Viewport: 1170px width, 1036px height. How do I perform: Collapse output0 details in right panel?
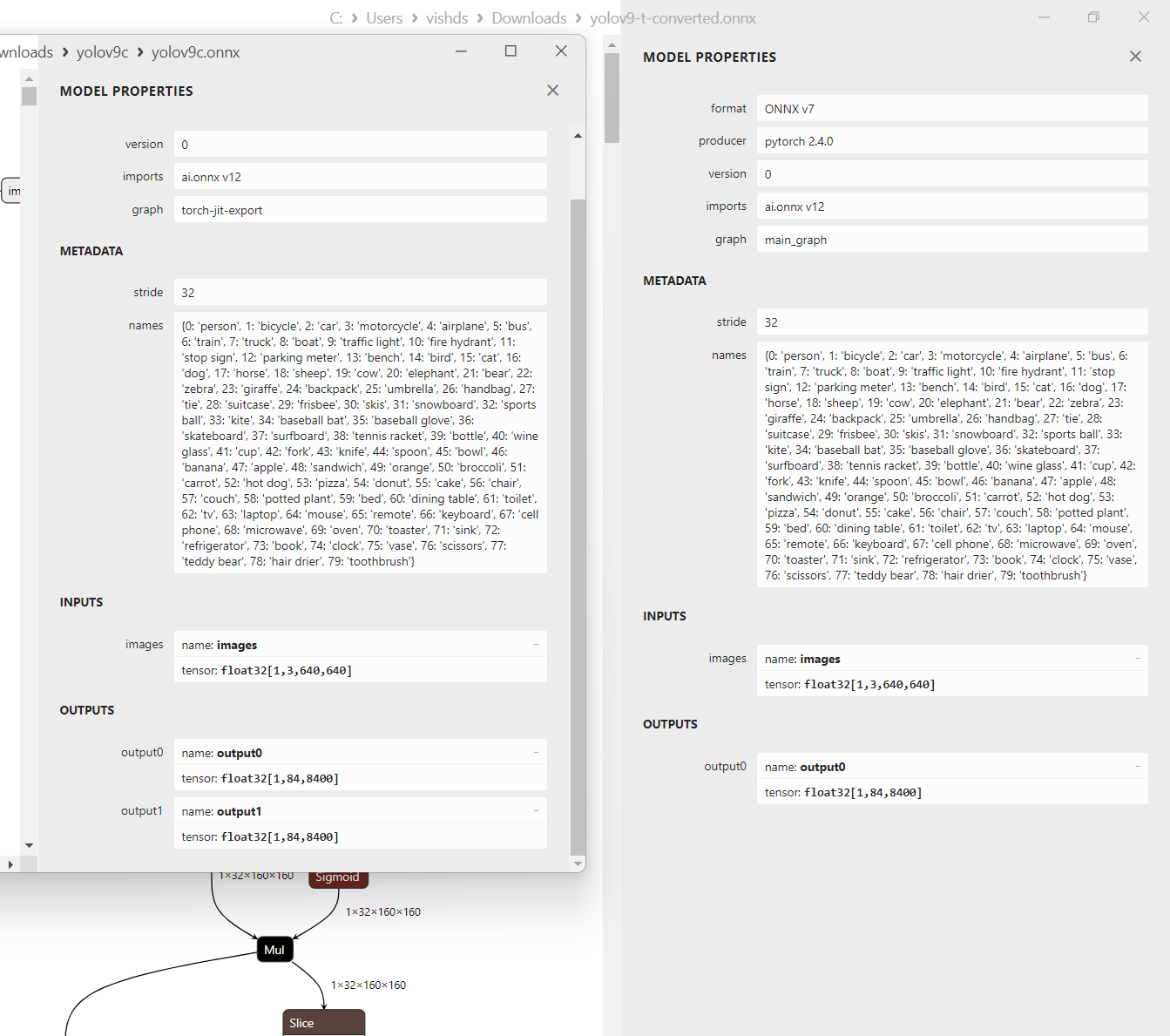pos(1137,767)
